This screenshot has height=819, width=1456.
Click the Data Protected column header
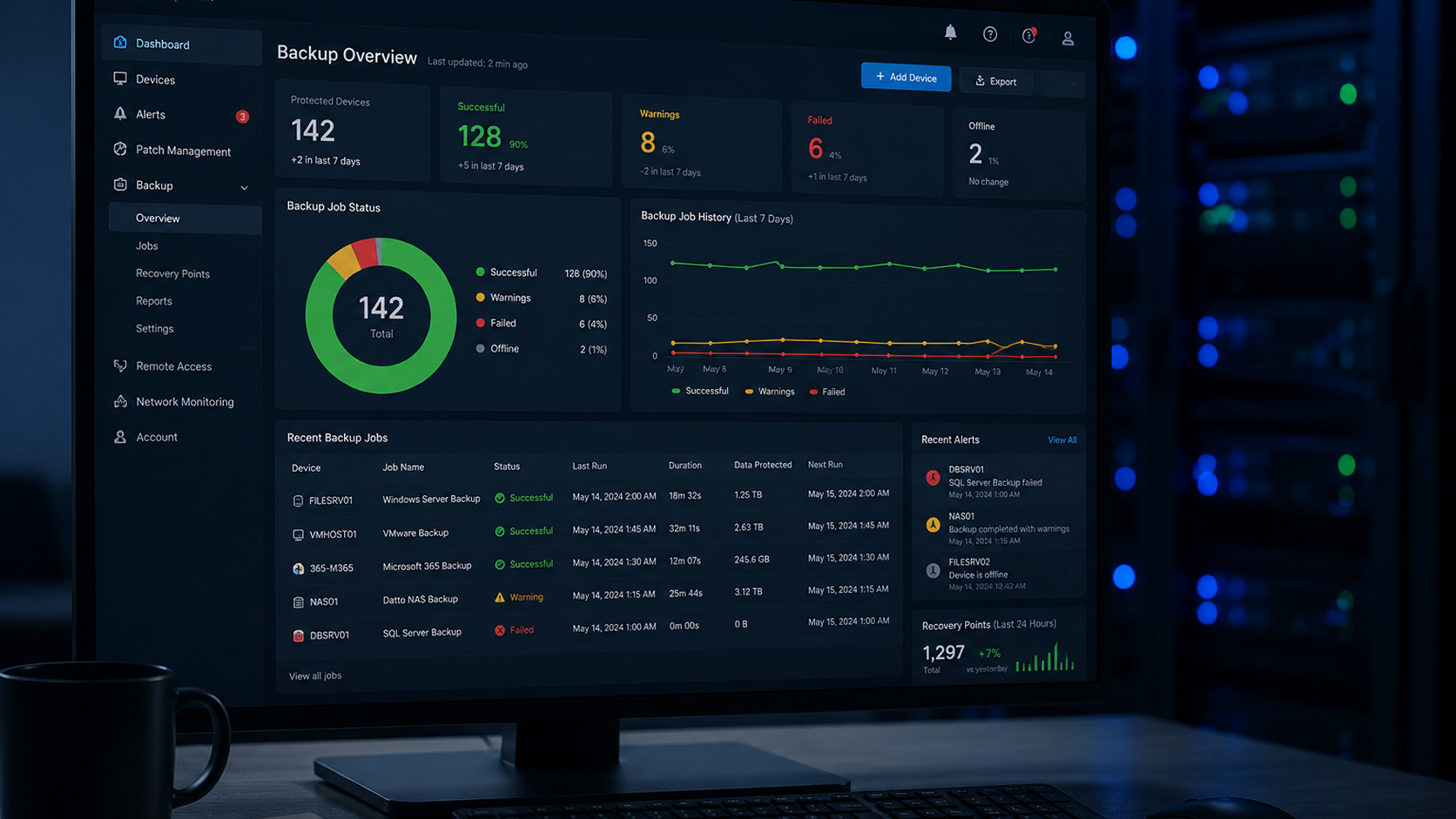tap(763, 465)
